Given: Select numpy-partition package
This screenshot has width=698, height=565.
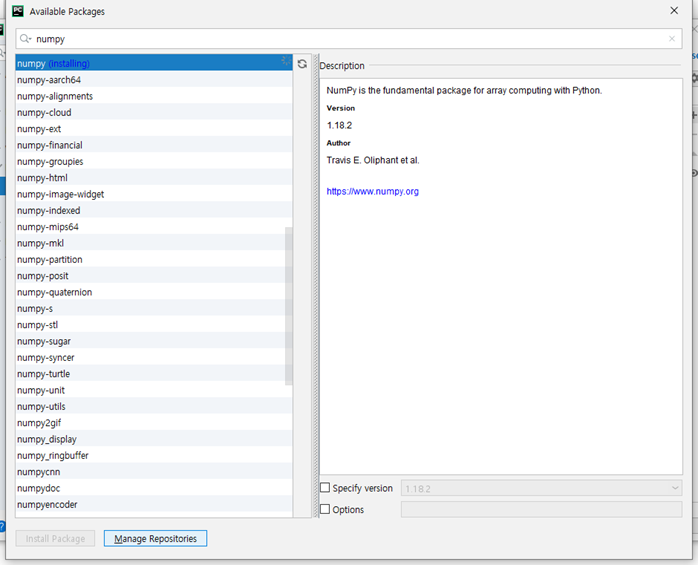Looking at the screenshot, I should point(154,259).
